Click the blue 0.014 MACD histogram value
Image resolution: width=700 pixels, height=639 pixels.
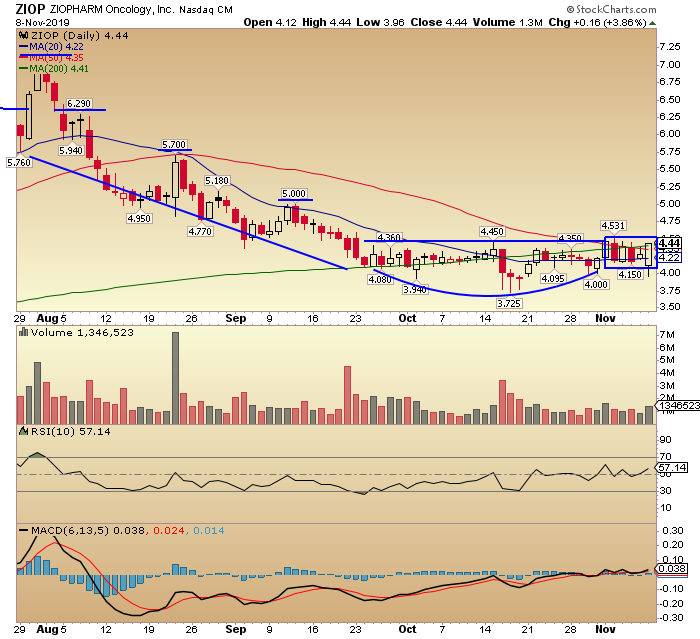(x=209, y=530)
